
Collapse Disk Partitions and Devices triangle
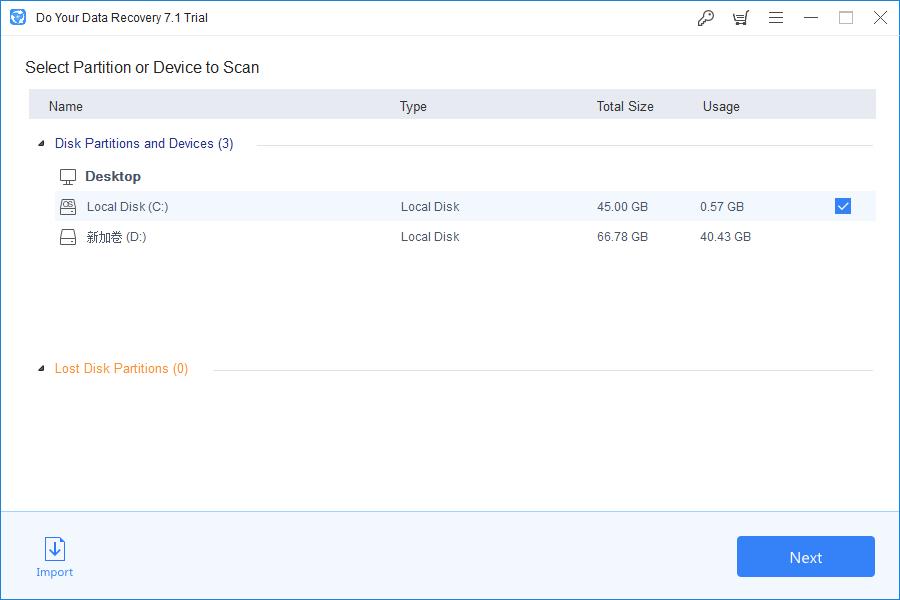[x=41, y=144]
